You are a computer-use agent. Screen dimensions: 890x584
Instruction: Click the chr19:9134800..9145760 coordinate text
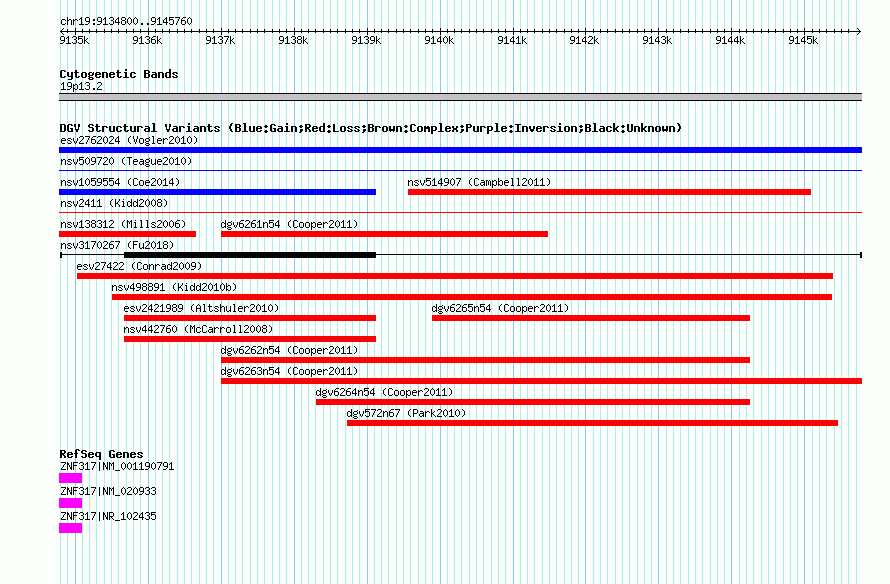(126, 22)
